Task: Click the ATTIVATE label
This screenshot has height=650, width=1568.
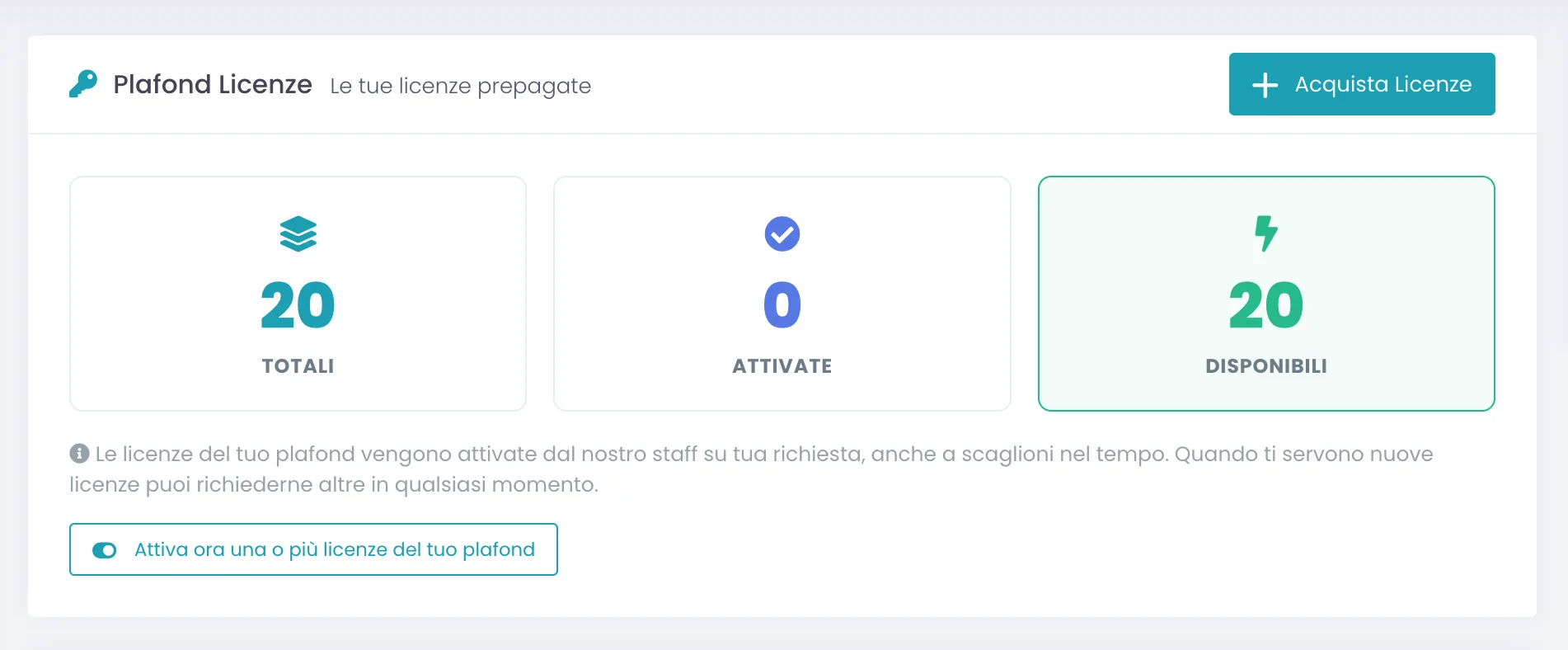Action: (x=782, y=366)
